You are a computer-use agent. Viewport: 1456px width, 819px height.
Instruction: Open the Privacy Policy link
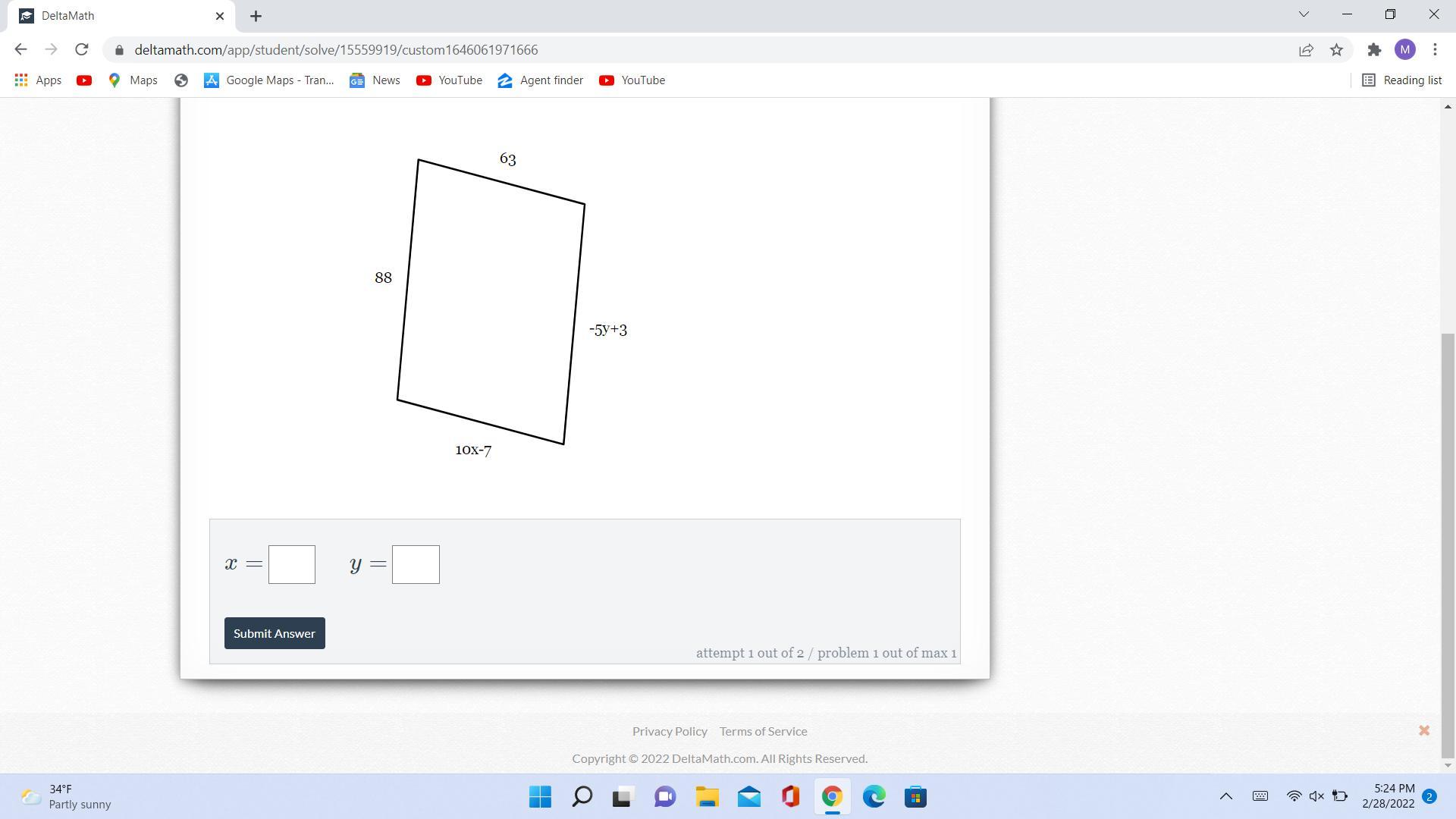click(x=670, y=731)
